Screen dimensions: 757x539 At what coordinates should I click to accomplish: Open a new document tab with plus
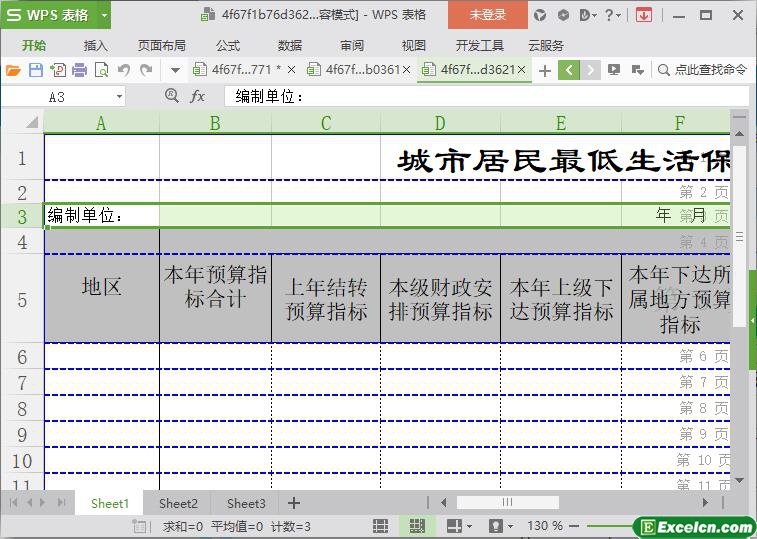point(544,70)
